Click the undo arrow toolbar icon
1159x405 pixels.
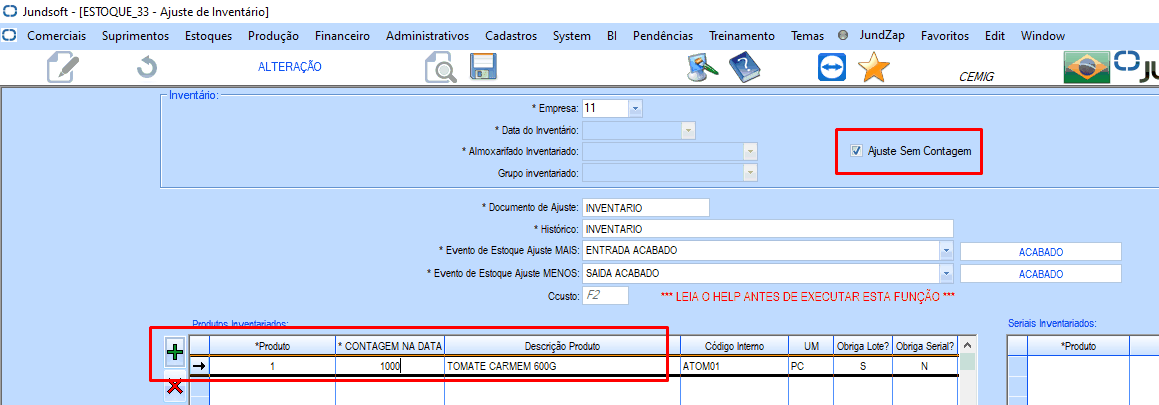pyautogui.click(x=147, y=68)
